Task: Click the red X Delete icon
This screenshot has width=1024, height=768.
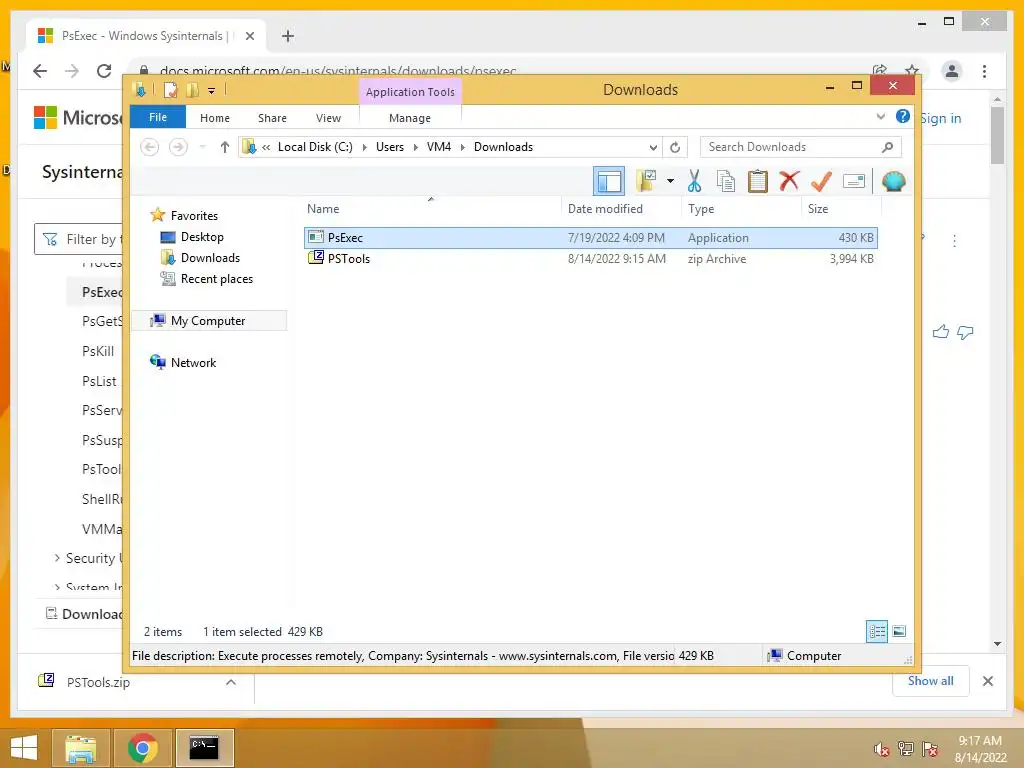Action: coord(789,181)
